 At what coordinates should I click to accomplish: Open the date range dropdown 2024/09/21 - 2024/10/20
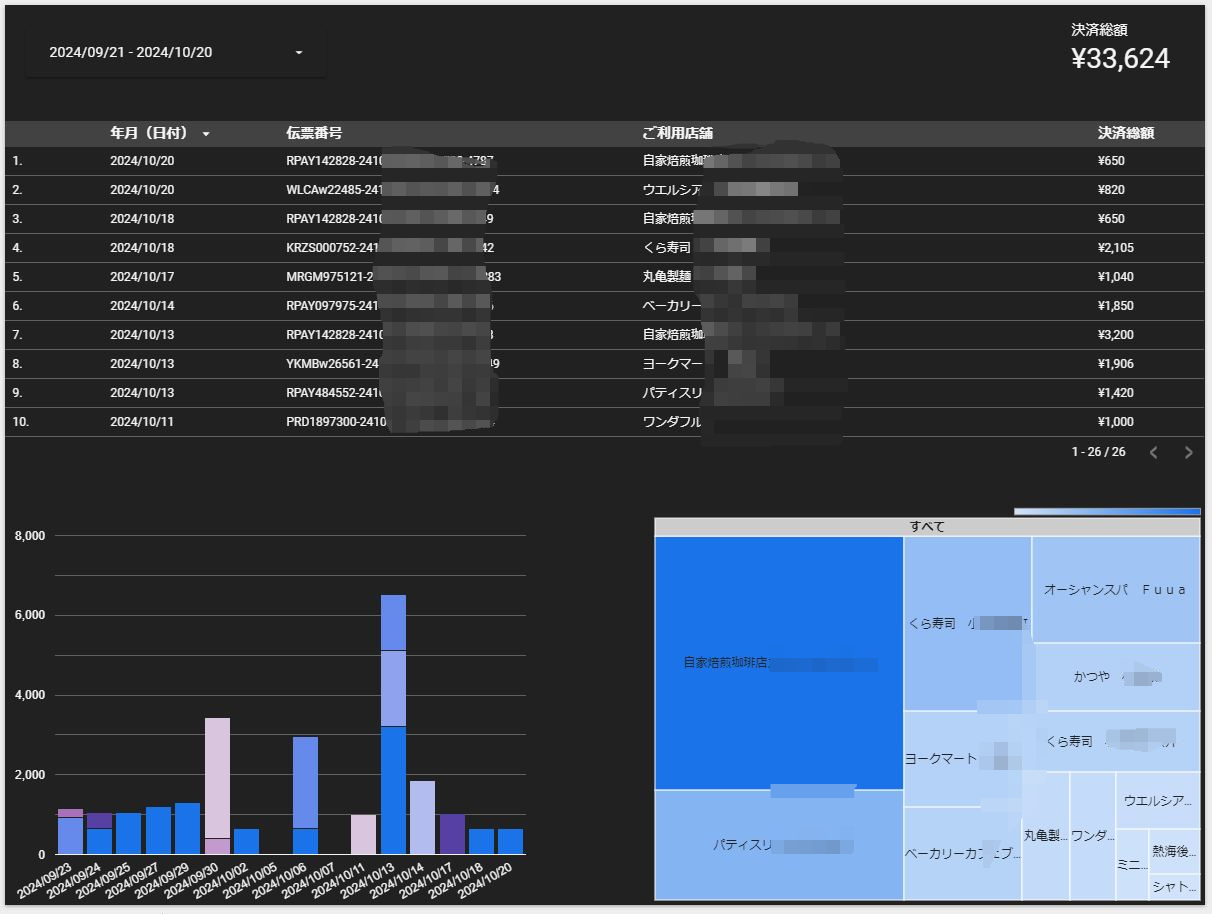pyautogui.click(x=175, y=53)
